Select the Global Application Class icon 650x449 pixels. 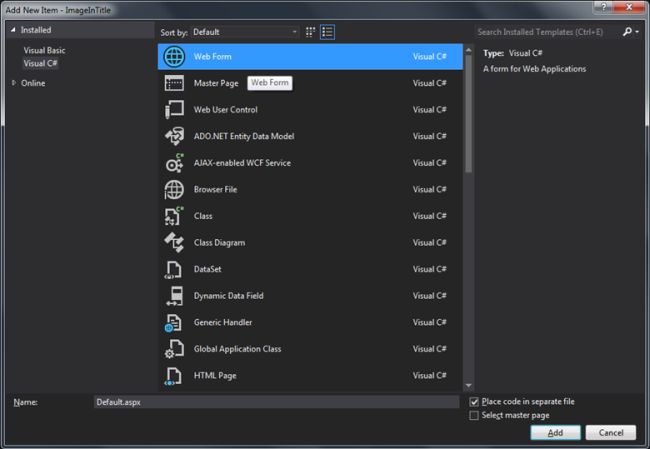click(174, 349)
